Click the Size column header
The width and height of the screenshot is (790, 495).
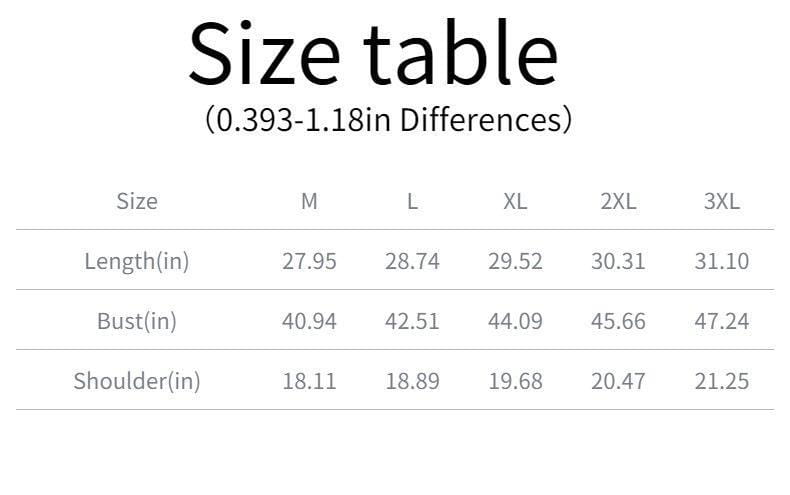coord(137,201)
